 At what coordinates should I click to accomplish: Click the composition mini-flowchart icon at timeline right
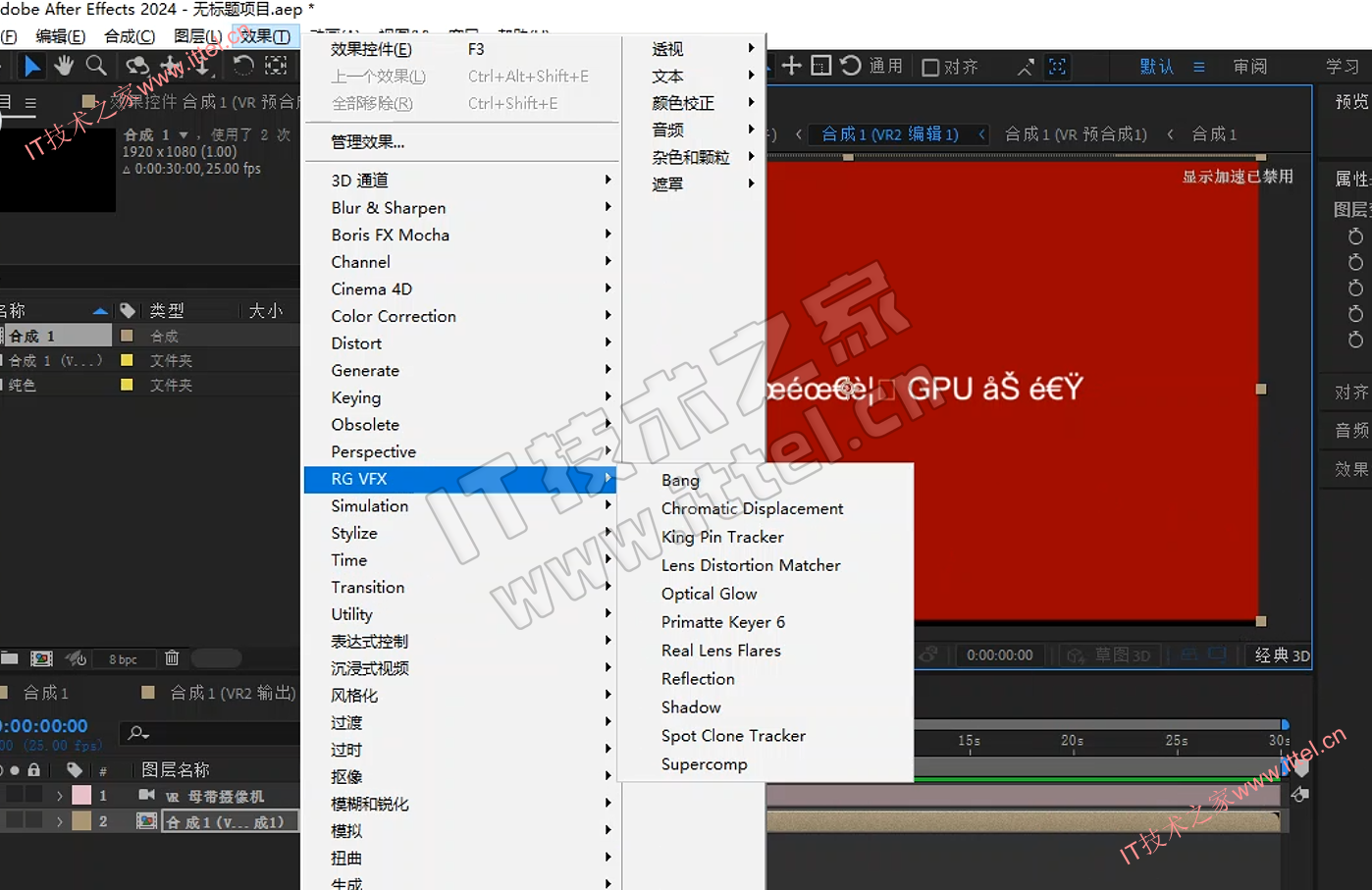pyautogui.click(x=1300, y=794)
